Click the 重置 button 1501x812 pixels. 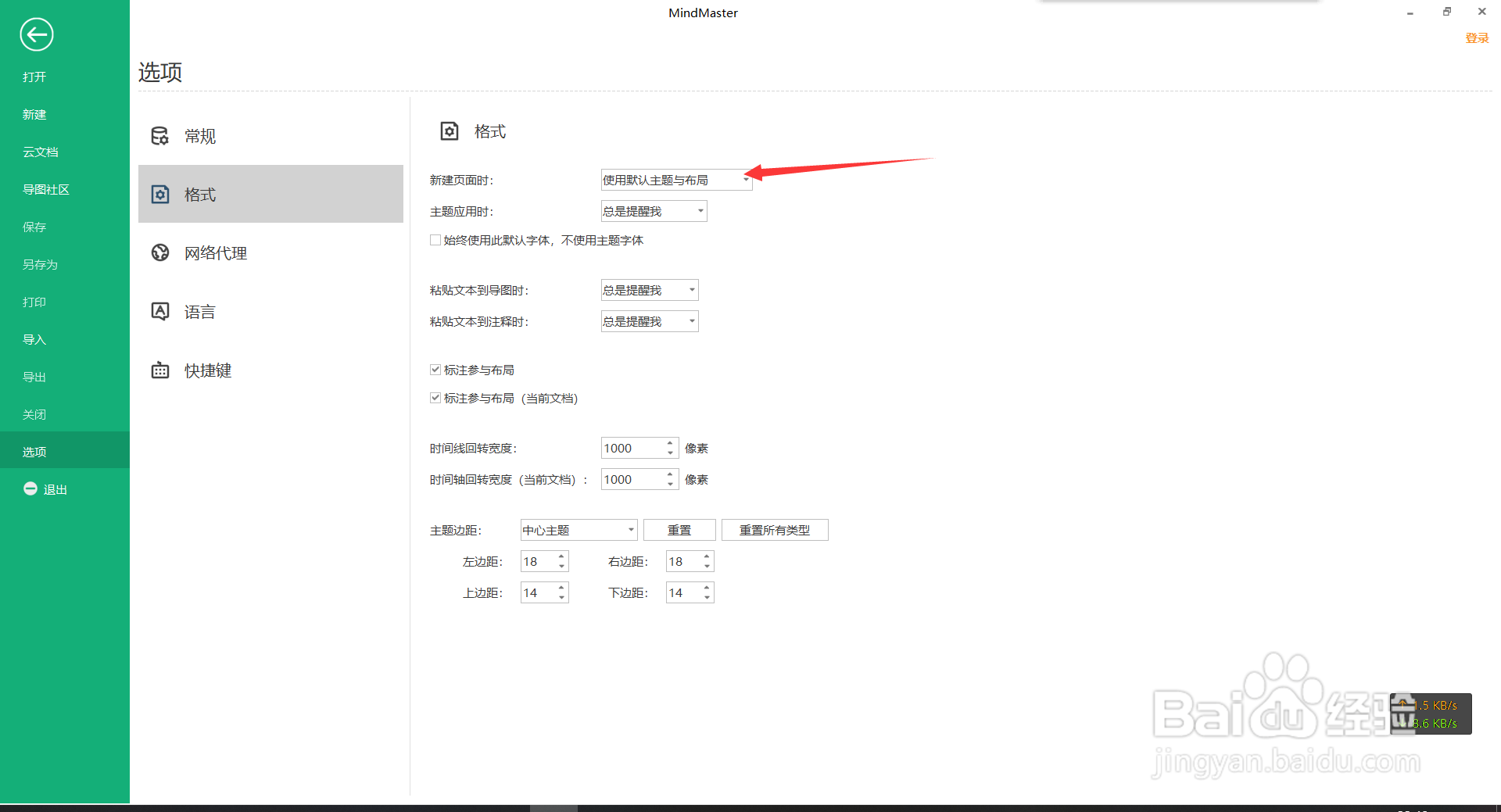pyautogui.click(x=679, y=530)
